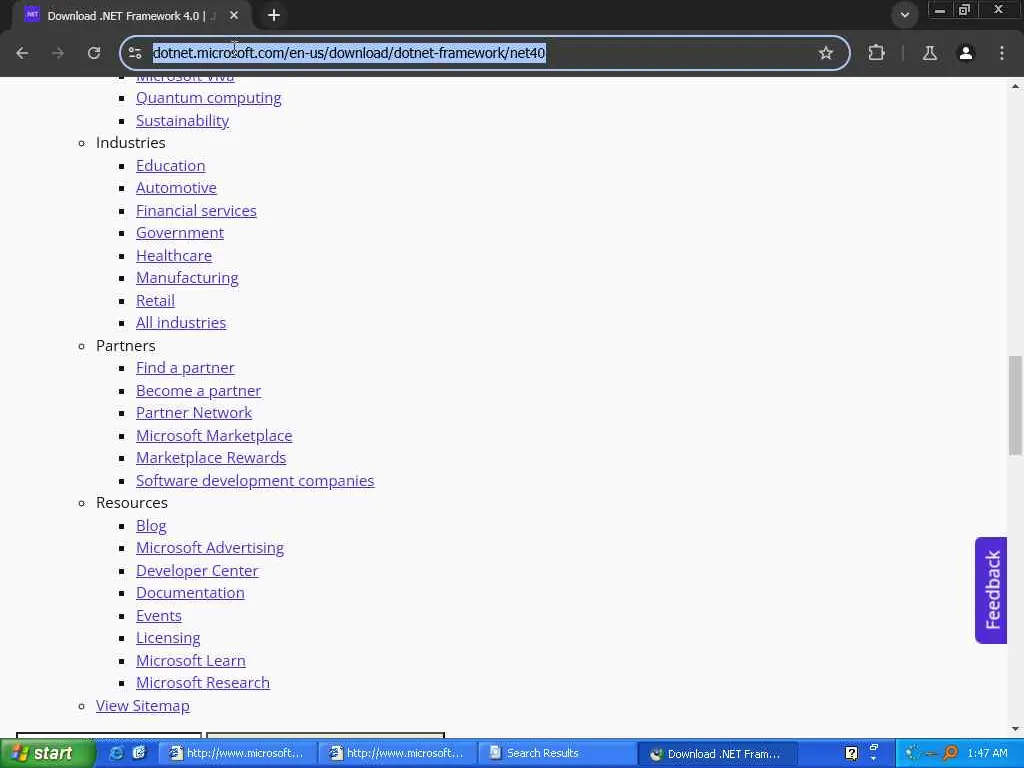Open the Licensing link

[x=168, y=638]
